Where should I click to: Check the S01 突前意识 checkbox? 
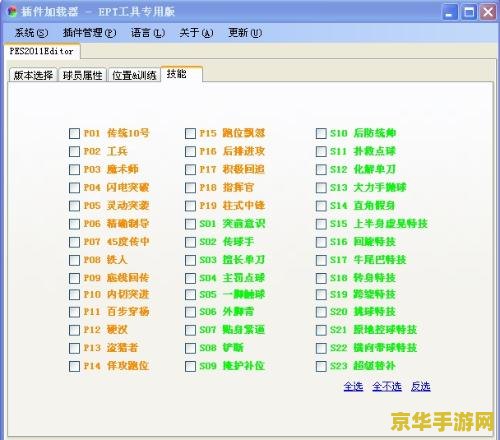click(x=190, y=224)
